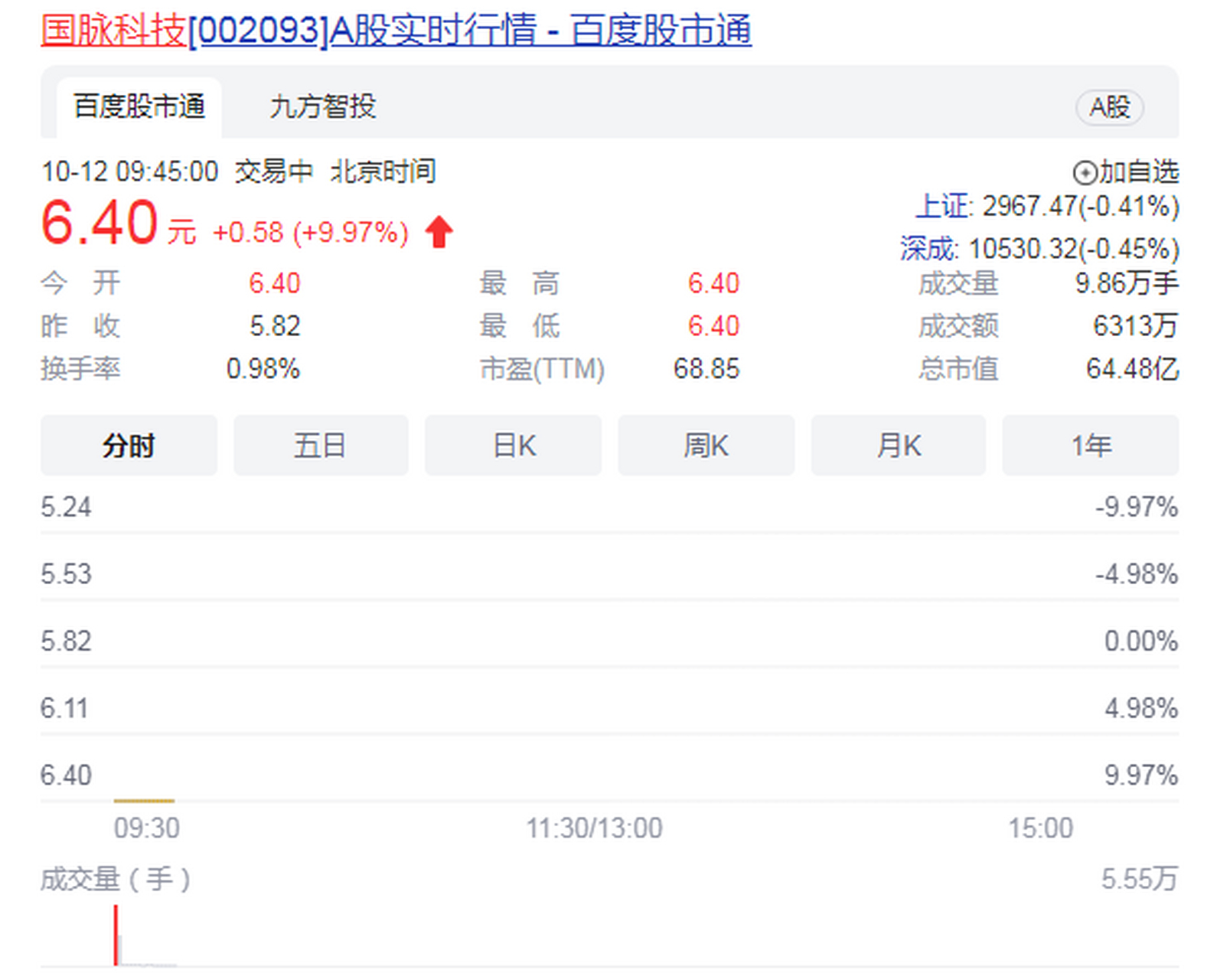Click the timestamp 10-12 09:45:00

click(129, 171)
